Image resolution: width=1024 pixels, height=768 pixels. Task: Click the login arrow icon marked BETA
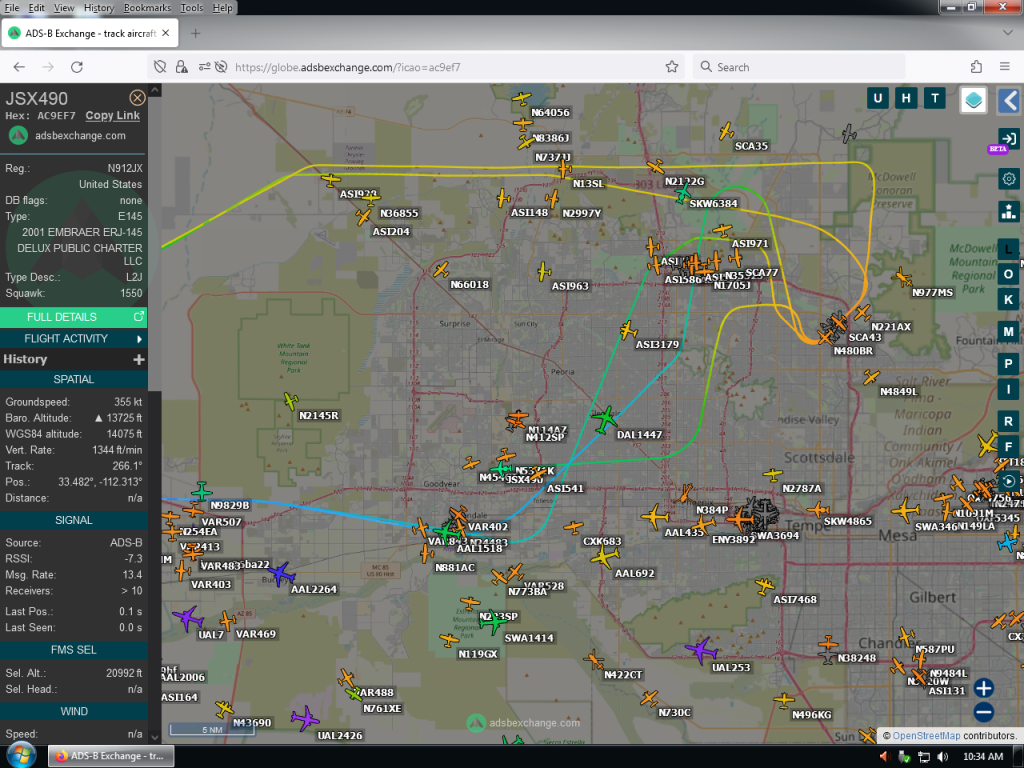[1008, 138]
